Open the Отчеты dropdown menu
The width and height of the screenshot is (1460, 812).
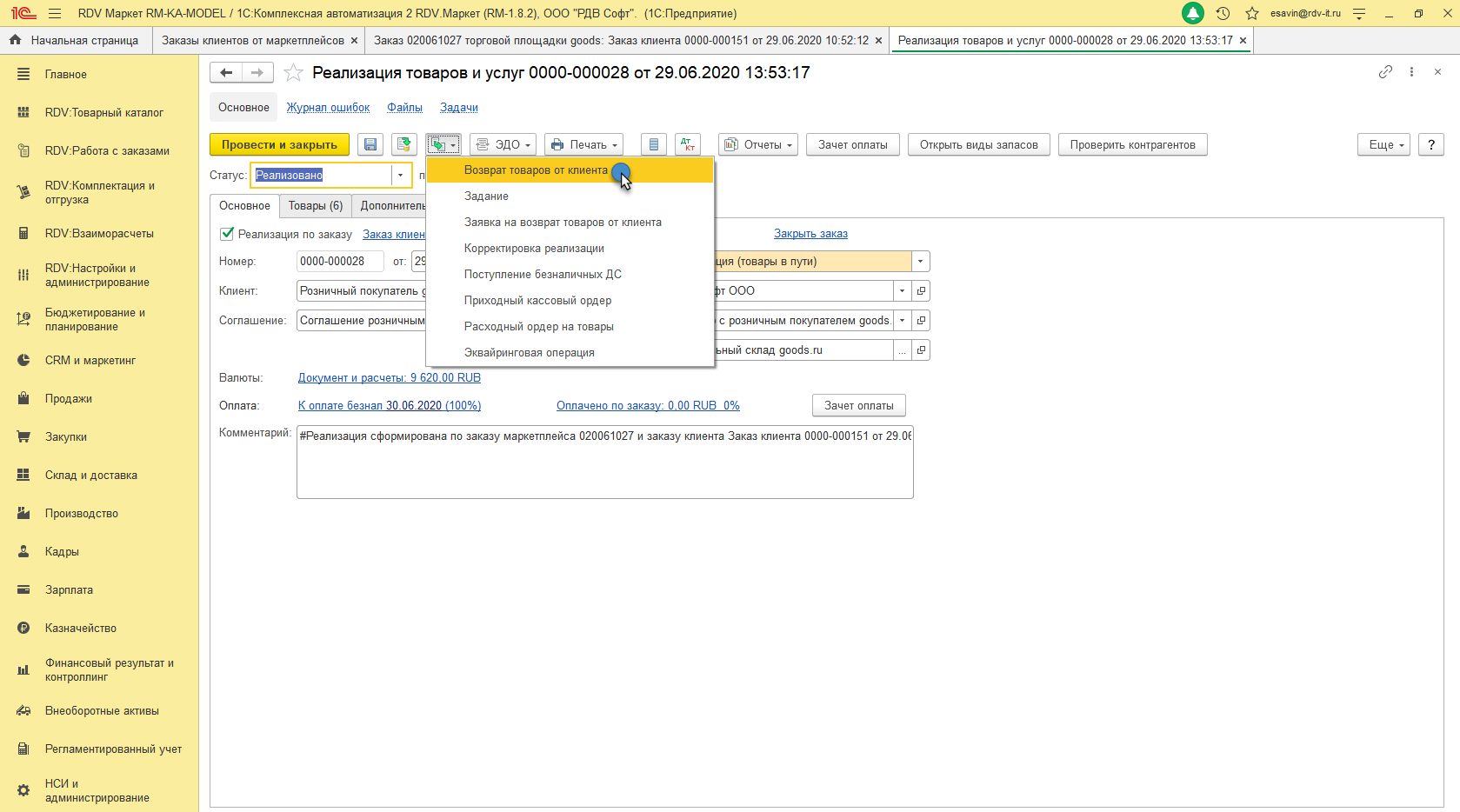pyautogui.click(x=758, y=145)
